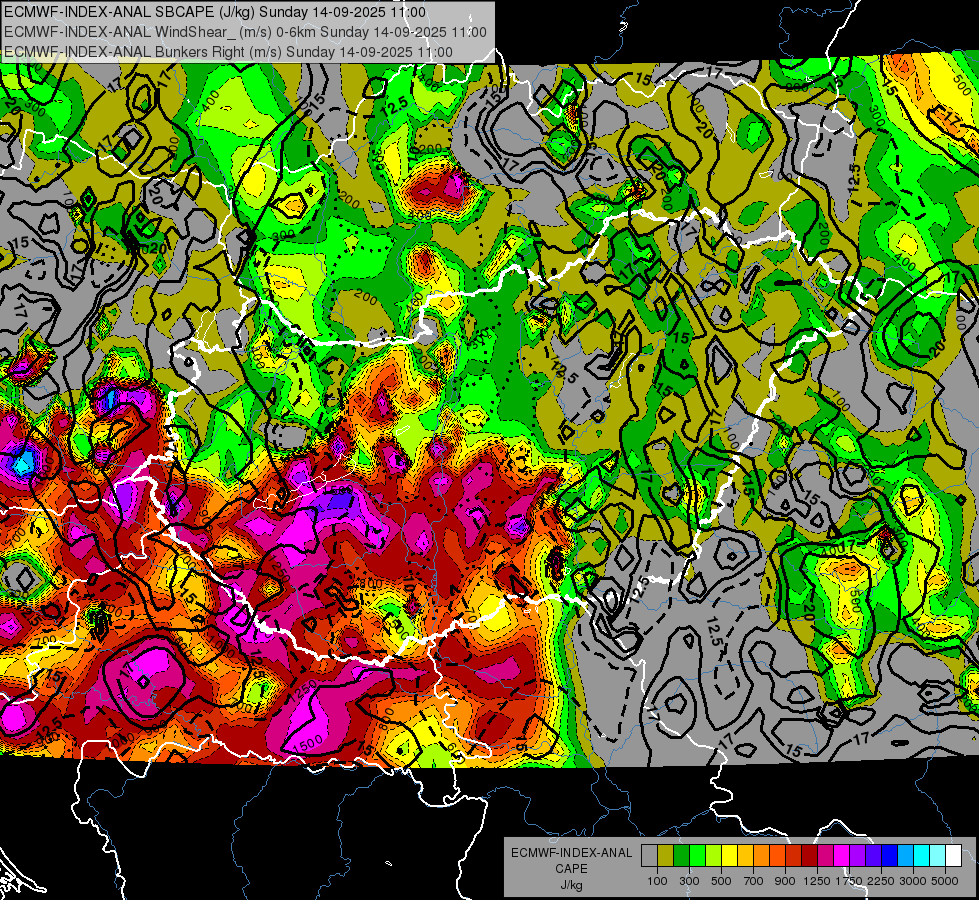The image size is (979, 900).
Task: Click the legend value 1250
Action: coord(817,881)
